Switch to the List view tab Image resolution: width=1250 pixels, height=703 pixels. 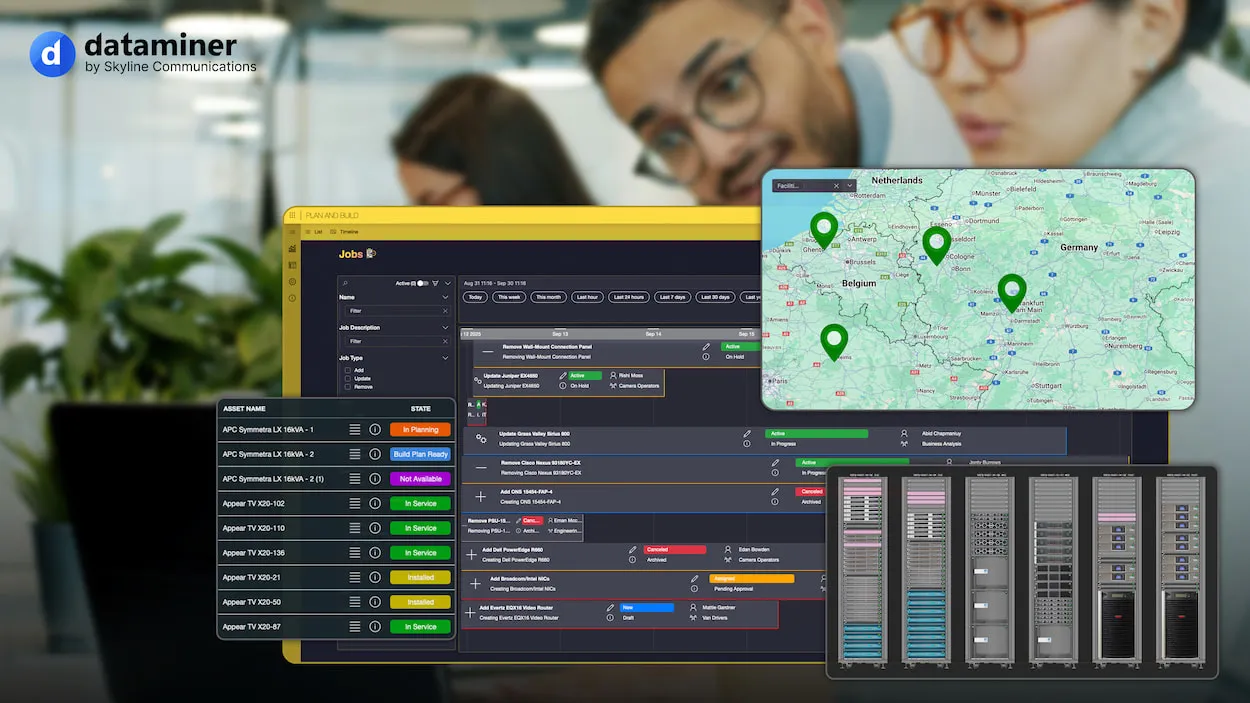tap(316, 232)
